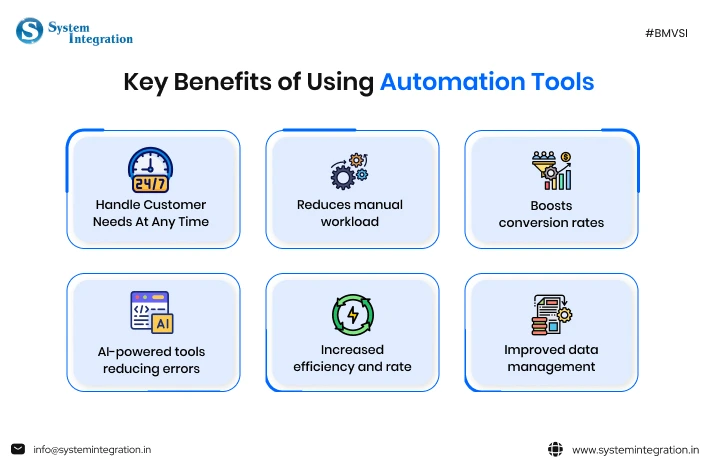Image resolution: width=708 pixels, height=470 pixels.
Task: Click the globe website icon
Action: (556, 450)
